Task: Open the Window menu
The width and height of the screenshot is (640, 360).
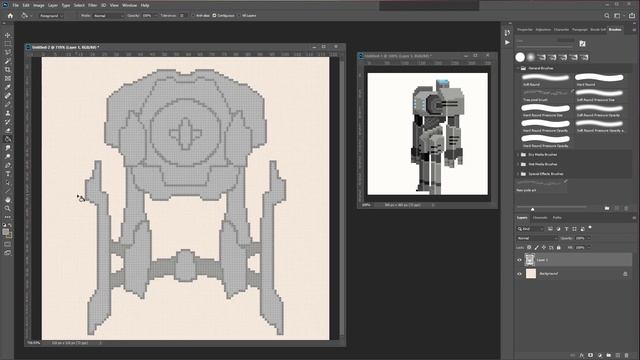Action: click(x=129, y=5)
